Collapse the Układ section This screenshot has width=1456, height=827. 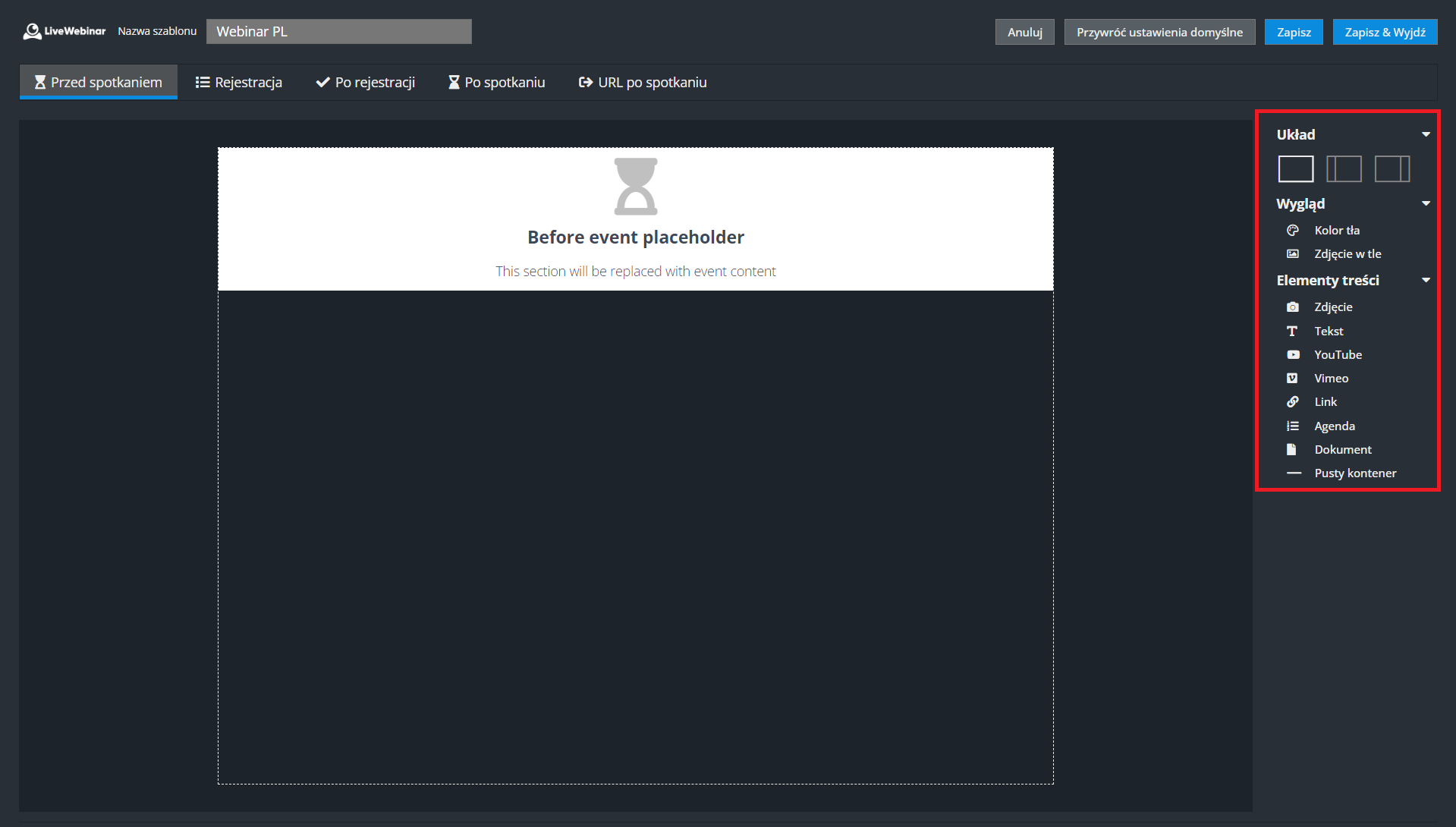point(1426,135)
